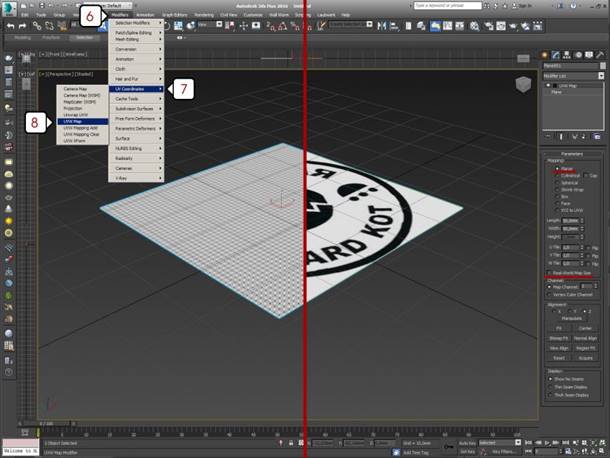Screen dimensions: 610x458
Task: Click the Center alignment button
Action: (585, 328)
